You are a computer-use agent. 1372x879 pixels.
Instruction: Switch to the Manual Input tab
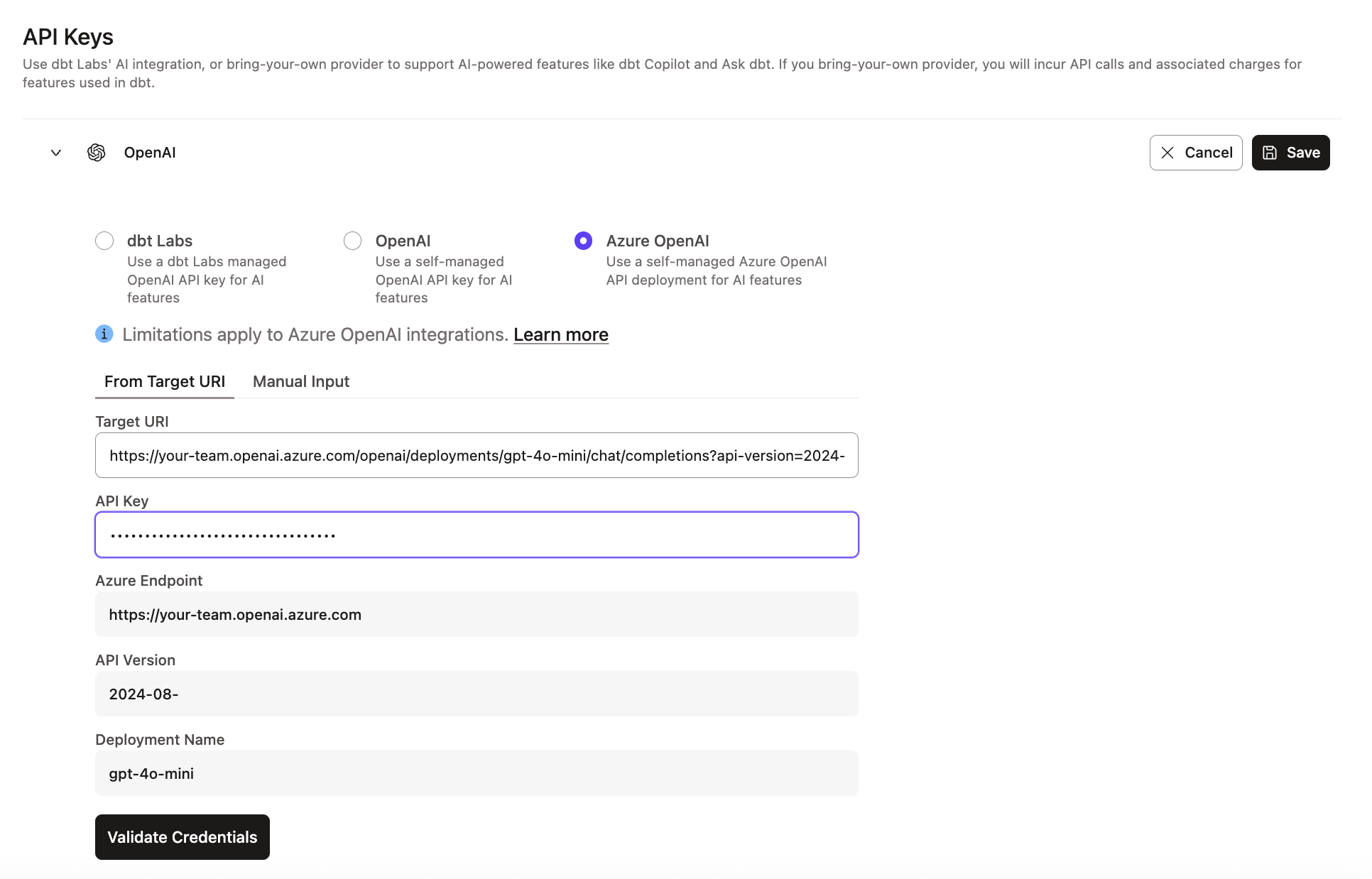[300, 381]
